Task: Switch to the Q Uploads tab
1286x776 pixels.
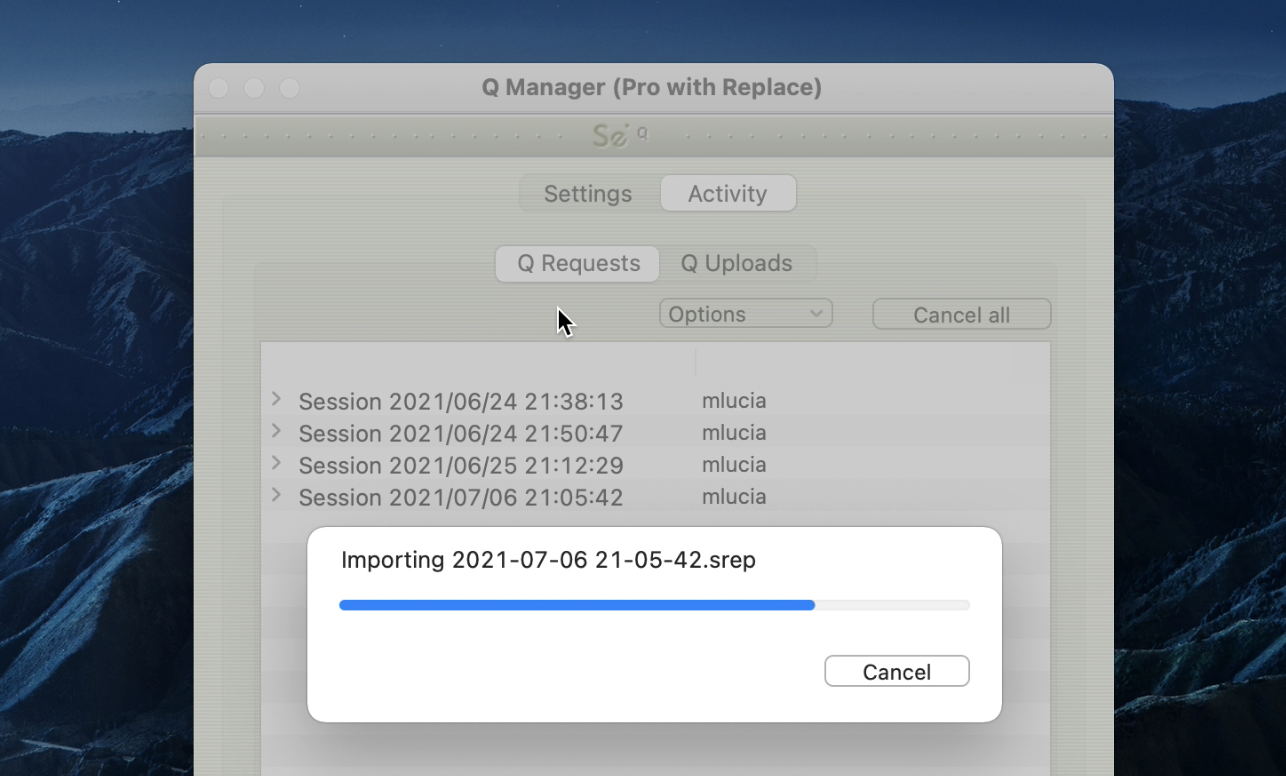Action: point(737,264)
